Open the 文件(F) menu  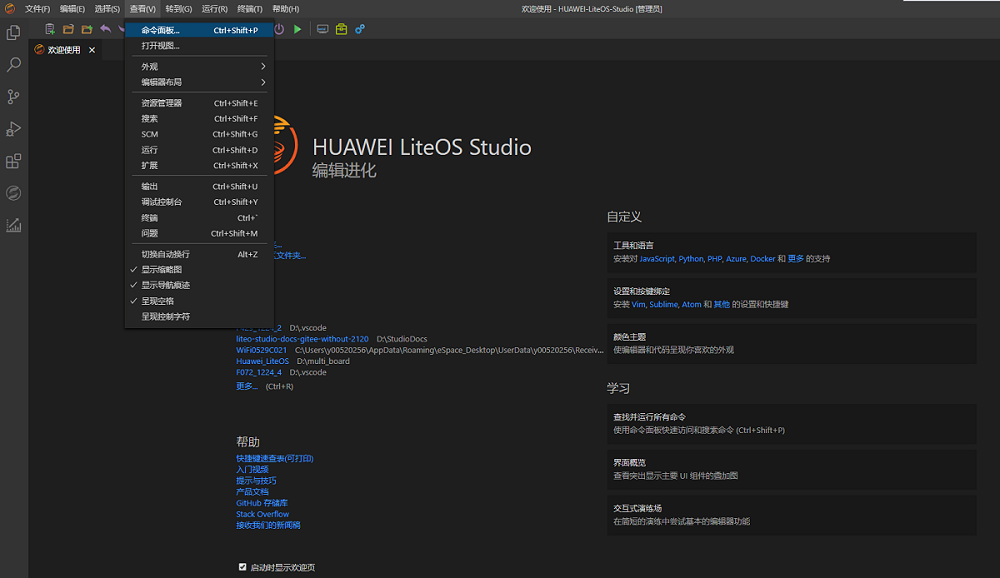tap(37, 9)
